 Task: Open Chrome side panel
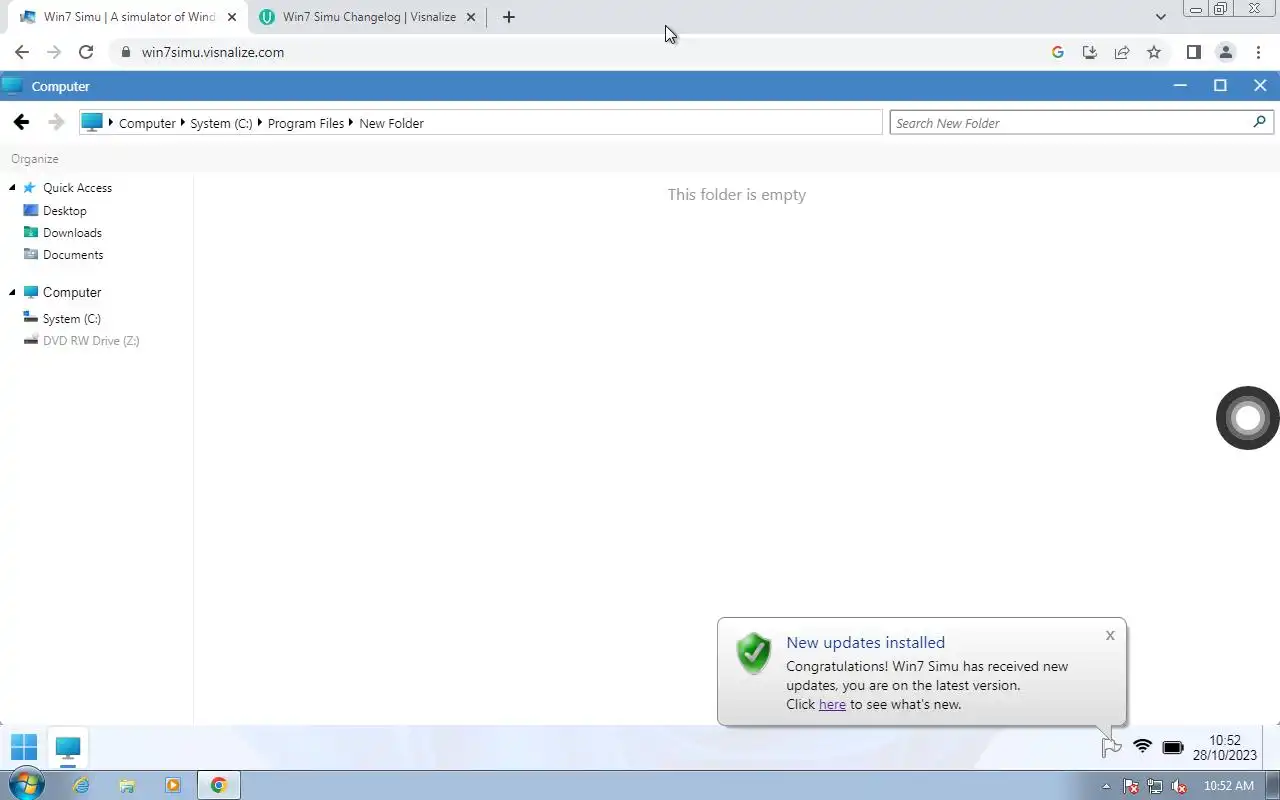pyautogui.click(x=1193, y=52)
